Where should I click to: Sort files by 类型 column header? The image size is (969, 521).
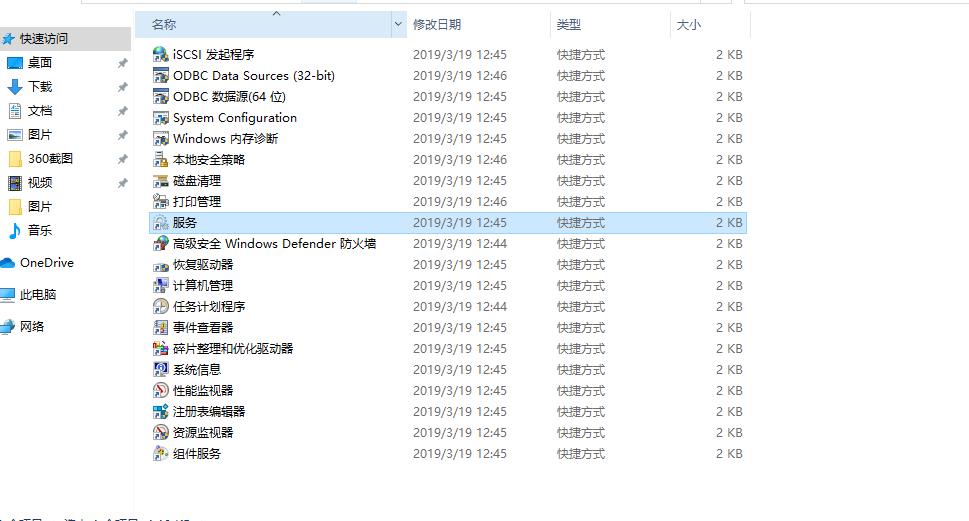569,25
